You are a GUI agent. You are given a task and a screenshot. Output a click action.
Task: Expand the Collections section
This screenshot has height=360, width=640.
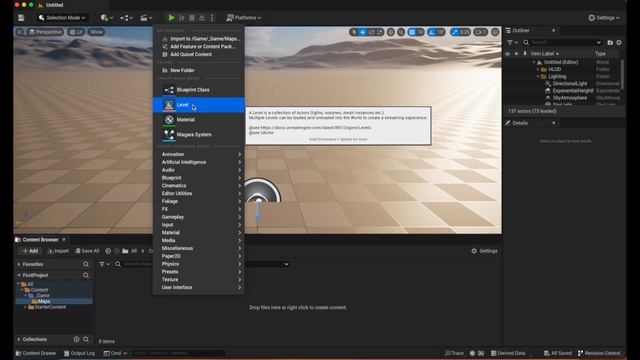tap(19, 340)
